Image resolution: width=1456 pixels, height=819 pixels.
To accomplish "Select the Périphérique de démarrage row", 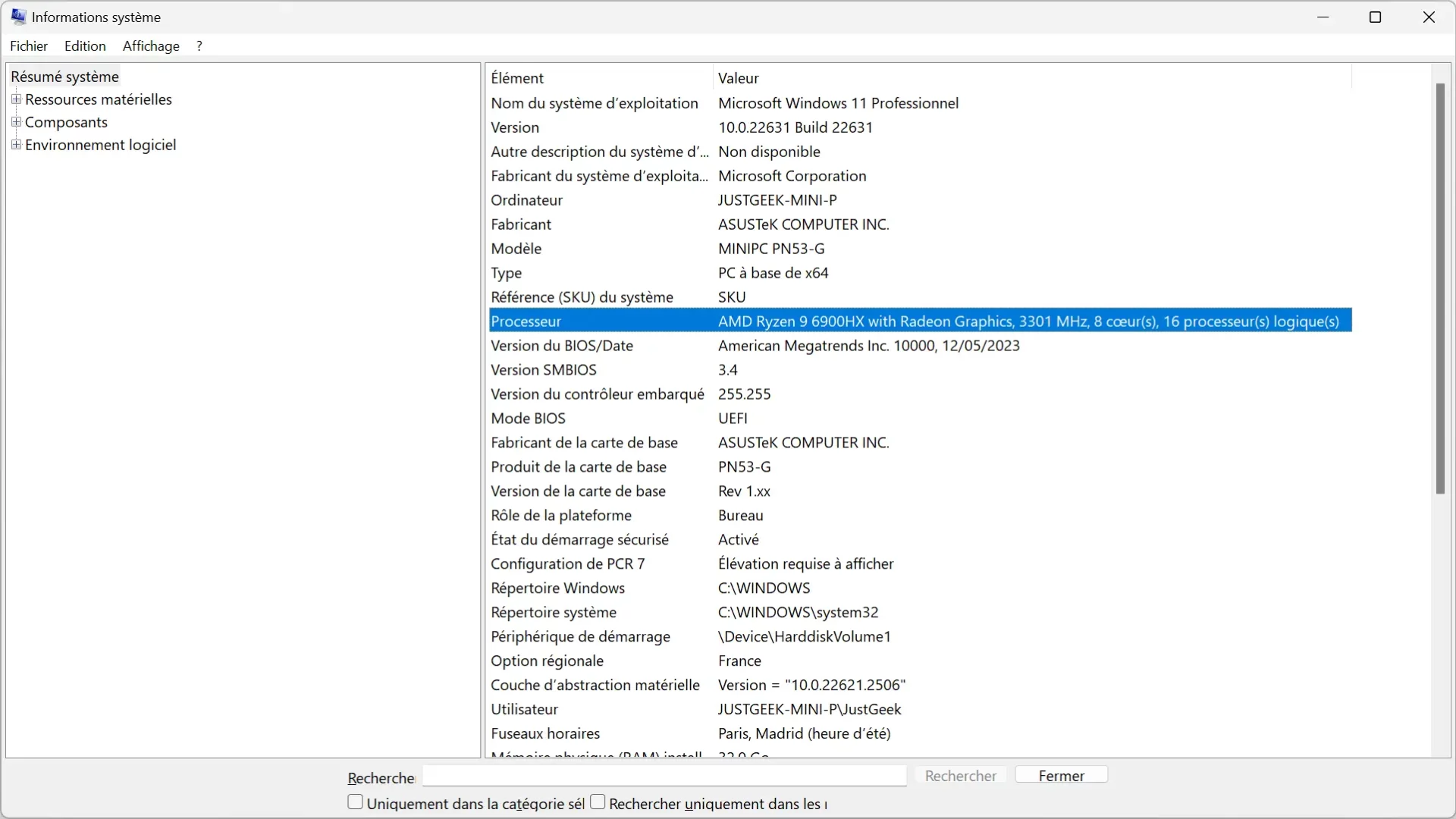I will coord(921,637).
